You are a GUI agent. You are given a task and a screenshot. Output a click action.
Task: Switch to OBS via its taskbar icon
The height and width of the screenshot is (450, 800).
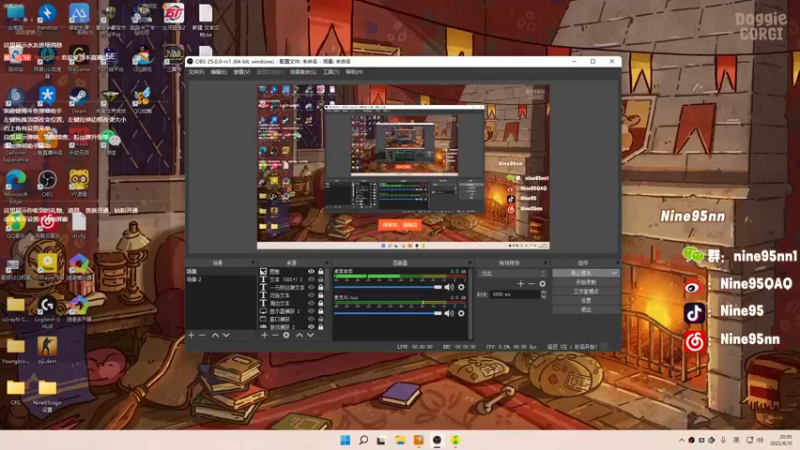437,440
